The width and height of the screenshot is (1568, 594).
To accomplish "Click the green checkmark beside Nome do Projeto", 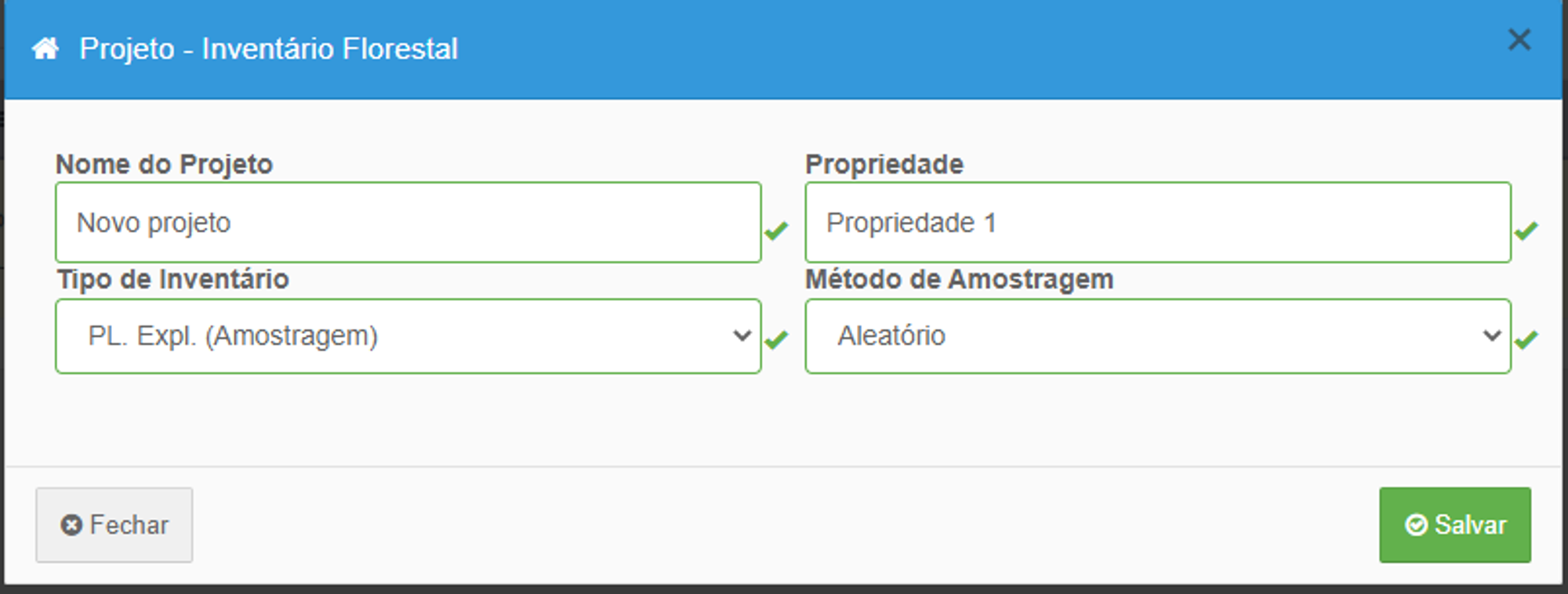I will pos(776,232).
